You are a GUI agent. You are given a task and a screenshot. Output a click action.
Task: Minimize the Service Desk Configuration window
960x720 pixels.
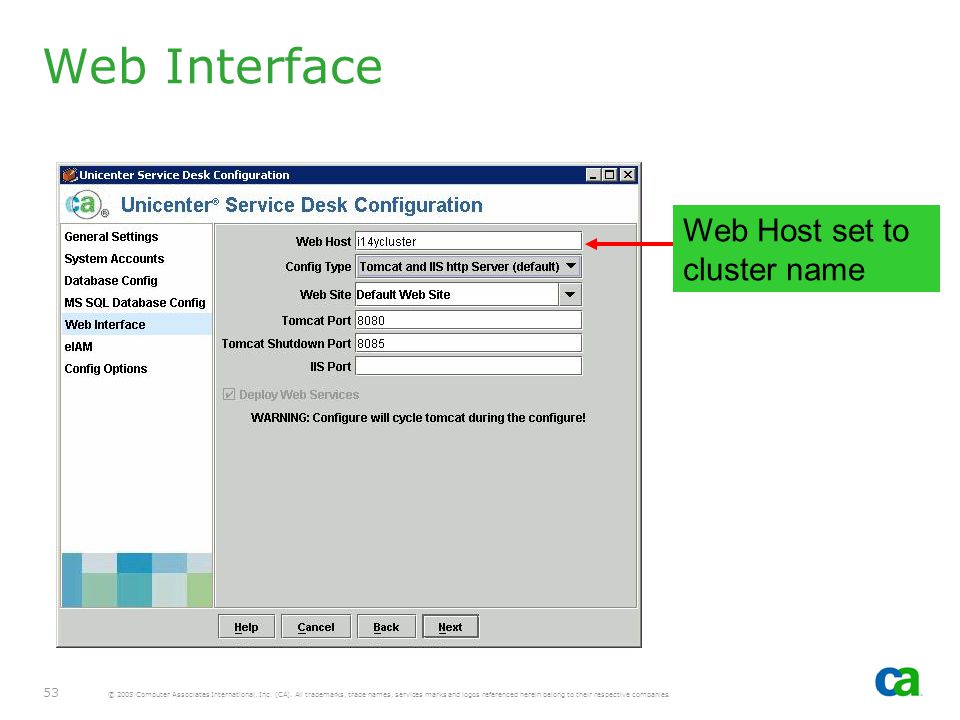click(593, 175)
